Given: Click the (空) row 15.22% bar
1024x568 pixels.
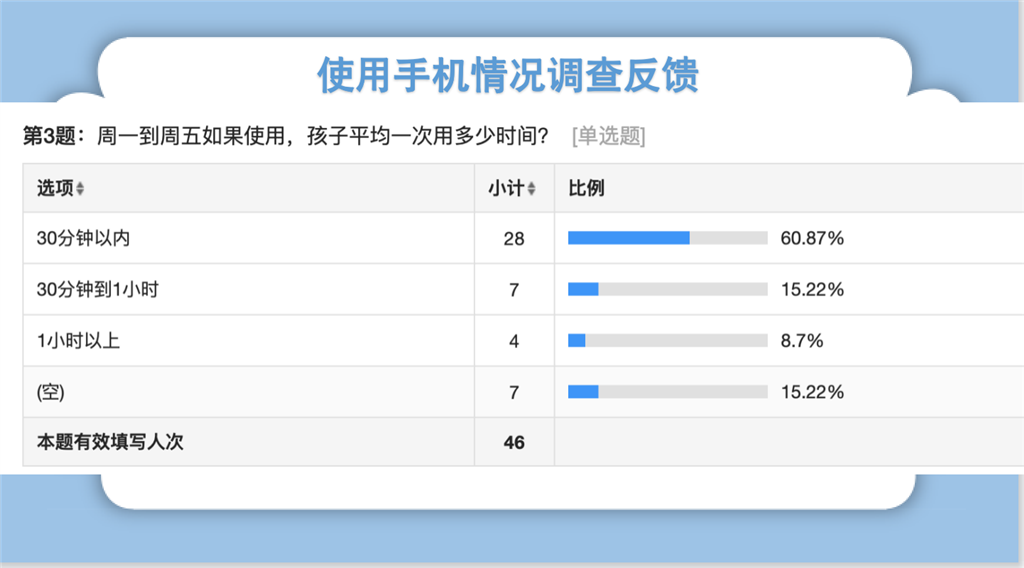Looking at the screenshot, I should pos(667,392).
